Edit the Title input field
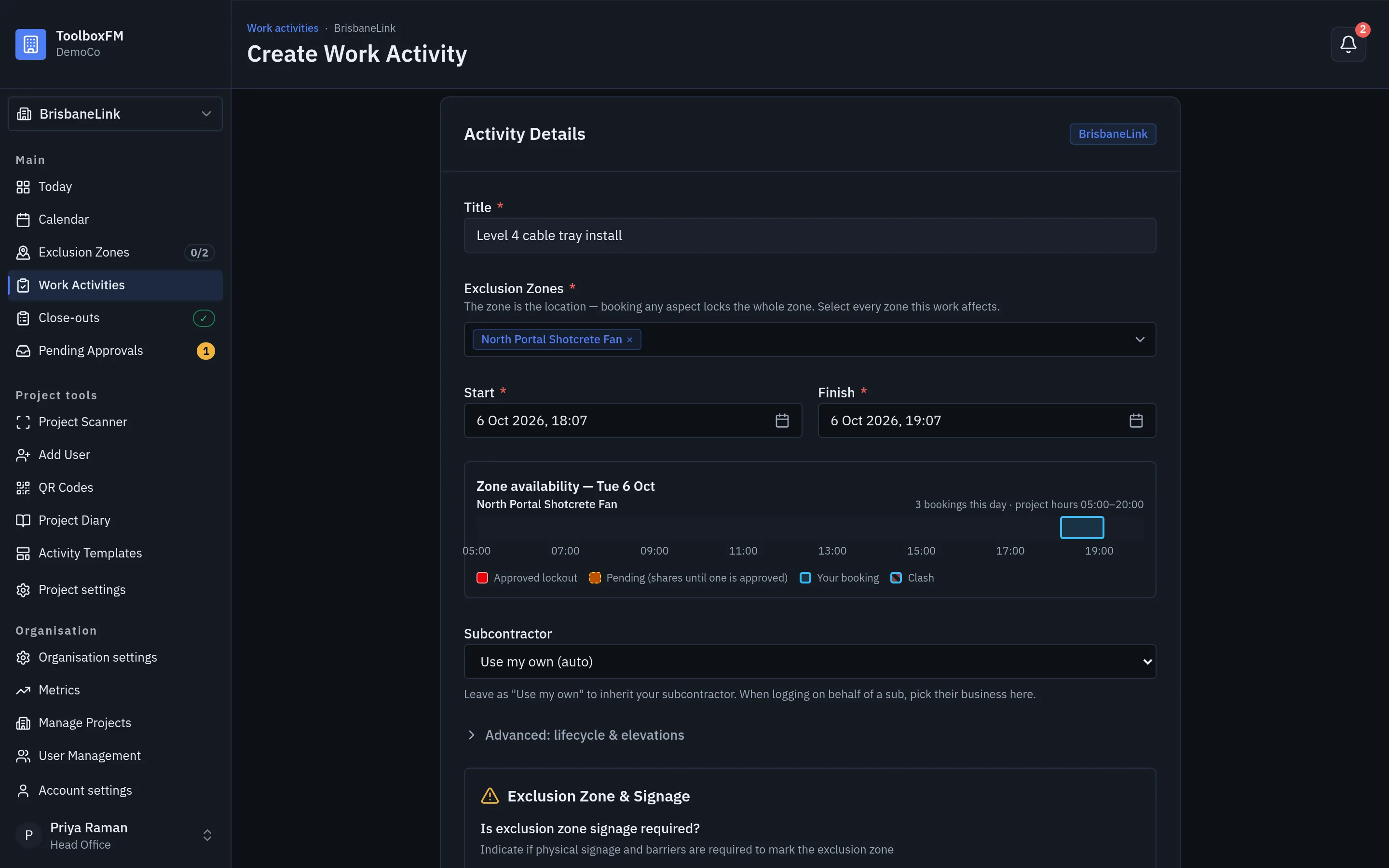 (809, 235)
